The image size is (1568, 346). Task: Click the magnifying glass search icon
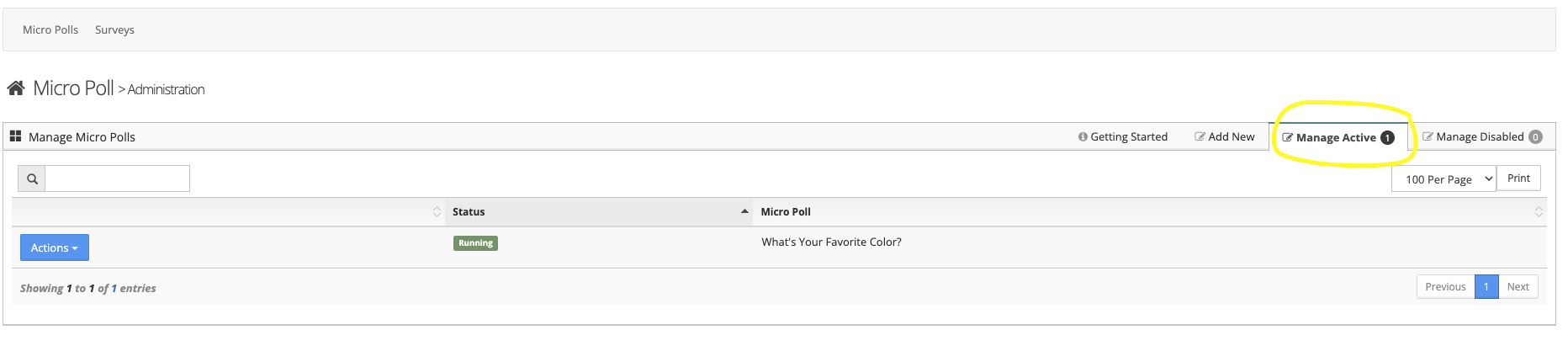[32, 178]
